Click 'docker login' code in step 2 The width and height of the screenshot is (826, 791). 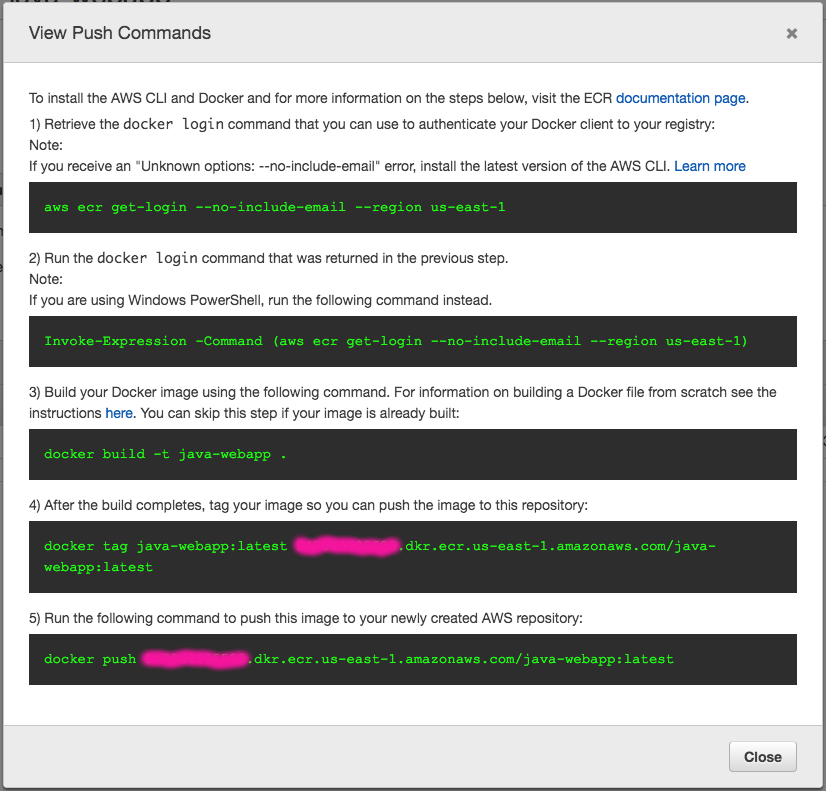[x=147, y=258]
